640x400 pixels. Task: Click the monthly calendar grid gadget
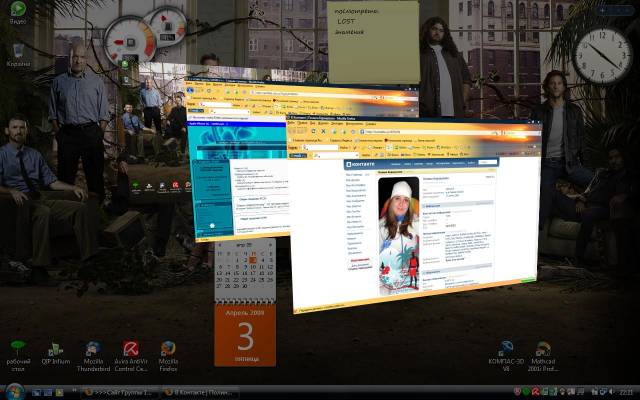(245, 269)
